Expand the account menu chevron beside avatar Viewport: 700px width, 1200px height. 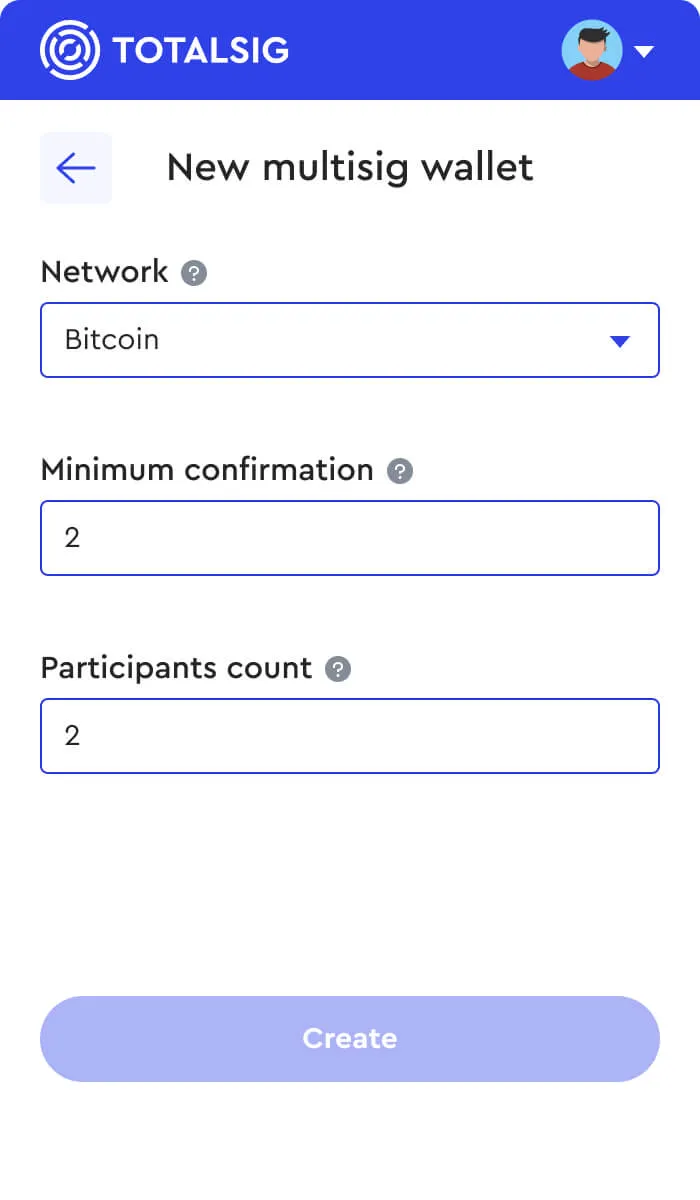(x=644, y=50)
